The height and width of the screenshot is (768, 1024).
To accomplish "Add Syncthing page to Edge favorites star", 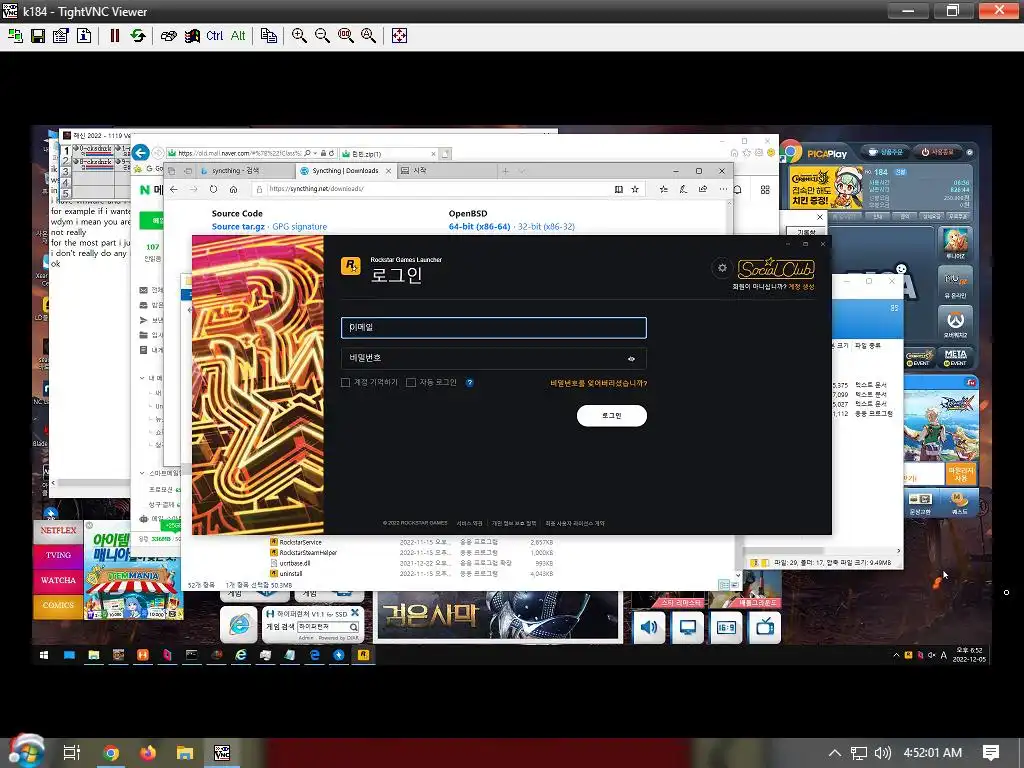I will coord(635,189).
